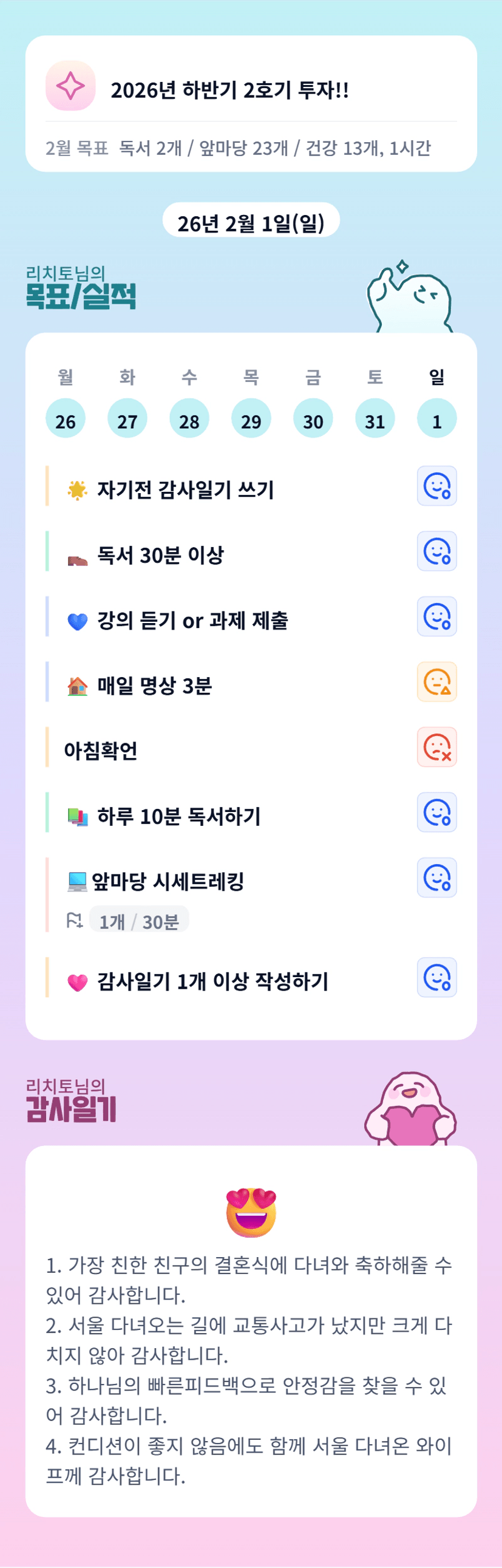Click the status face for 하루 10분 독서하기
This screenshot has width=502, height=1568.
coord(436,812)
